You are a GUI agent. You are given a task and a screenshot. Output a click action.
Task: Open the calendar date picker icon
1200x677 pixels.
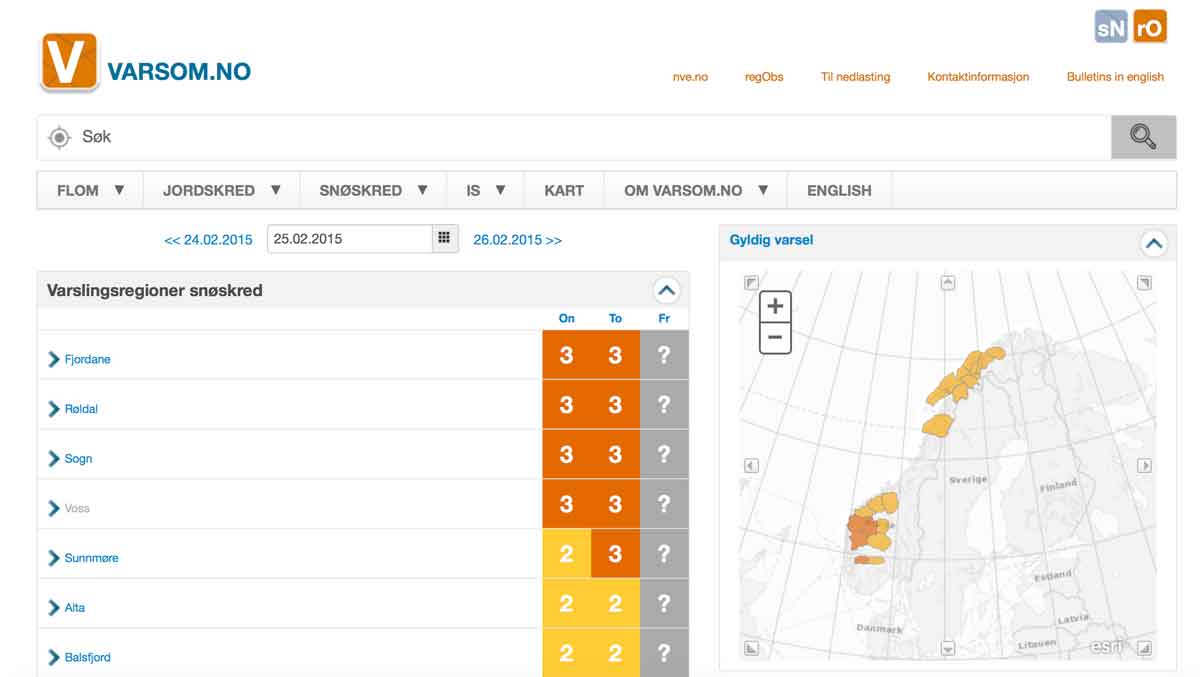coord(444,239)
